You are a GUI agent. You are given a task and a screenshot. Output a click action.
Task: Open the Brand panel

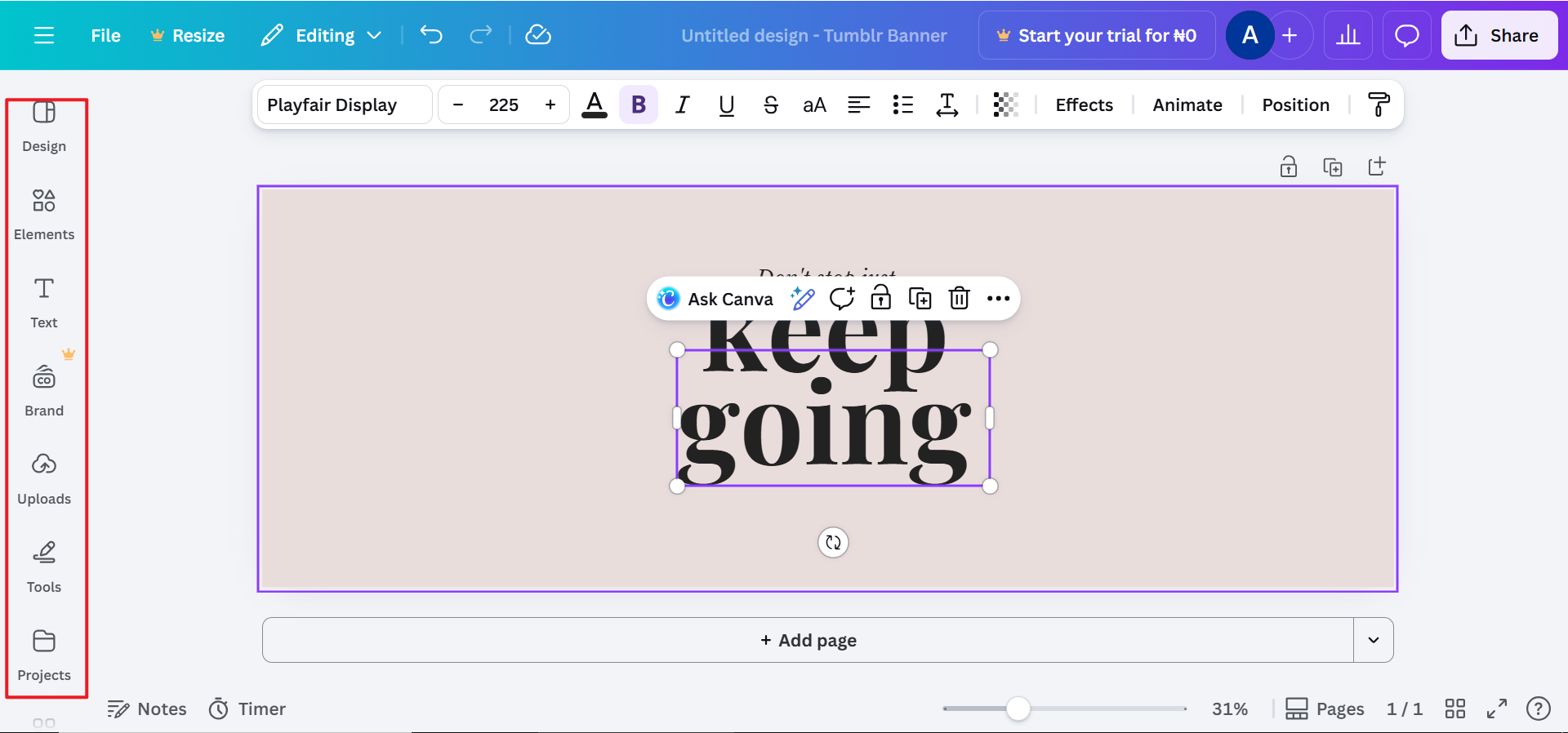44,392
